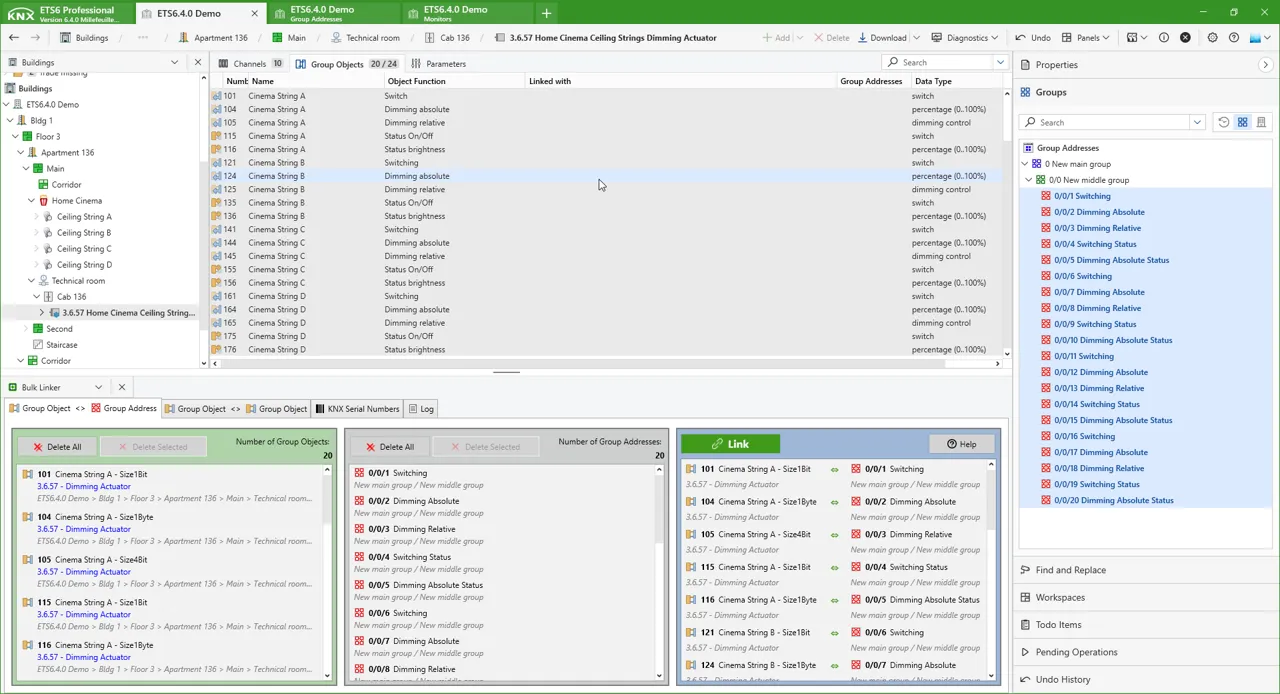The width and height of the screenshot is (1280, 694).
Task: Toggle Groups building view icon
Action: coord(1261,122)
